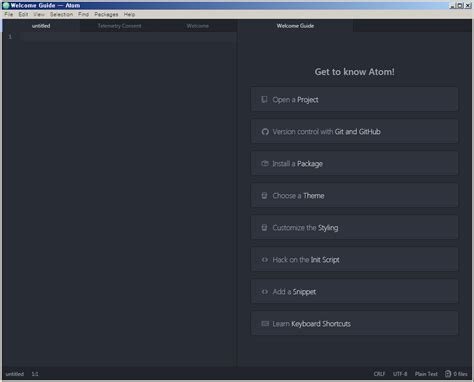Open the Edit menu

23,14
